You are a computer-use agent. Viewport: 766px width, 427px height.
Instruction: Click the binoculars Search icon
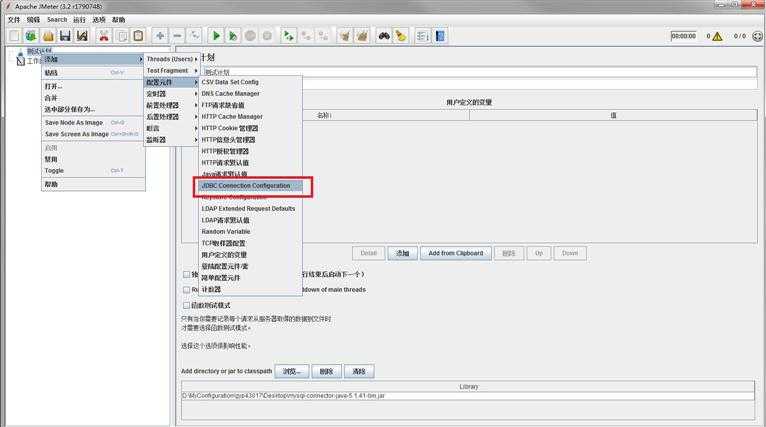pos(384,36)
